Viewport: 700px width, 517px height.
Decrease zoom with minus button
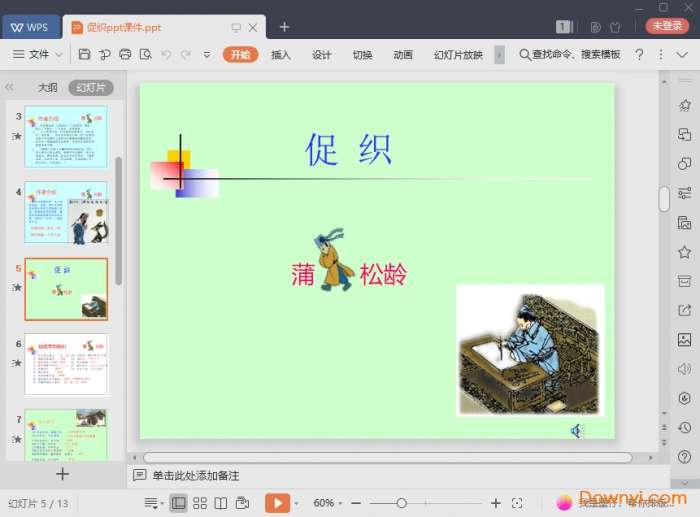click(x=356, y=503)
